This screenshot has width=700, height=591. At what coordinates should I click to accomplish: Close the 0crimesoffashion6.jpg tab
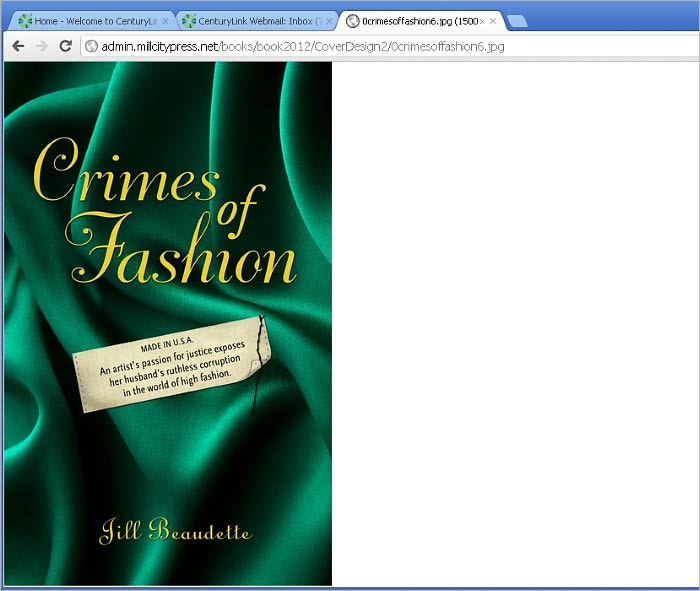point(493,21)
